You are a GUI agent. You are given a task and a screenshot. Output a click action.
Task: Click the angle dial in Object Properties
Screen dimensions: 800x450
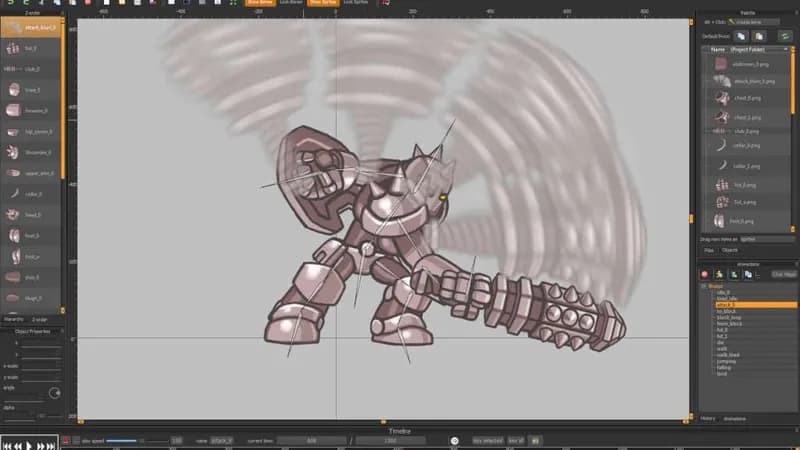coord(55,393)
